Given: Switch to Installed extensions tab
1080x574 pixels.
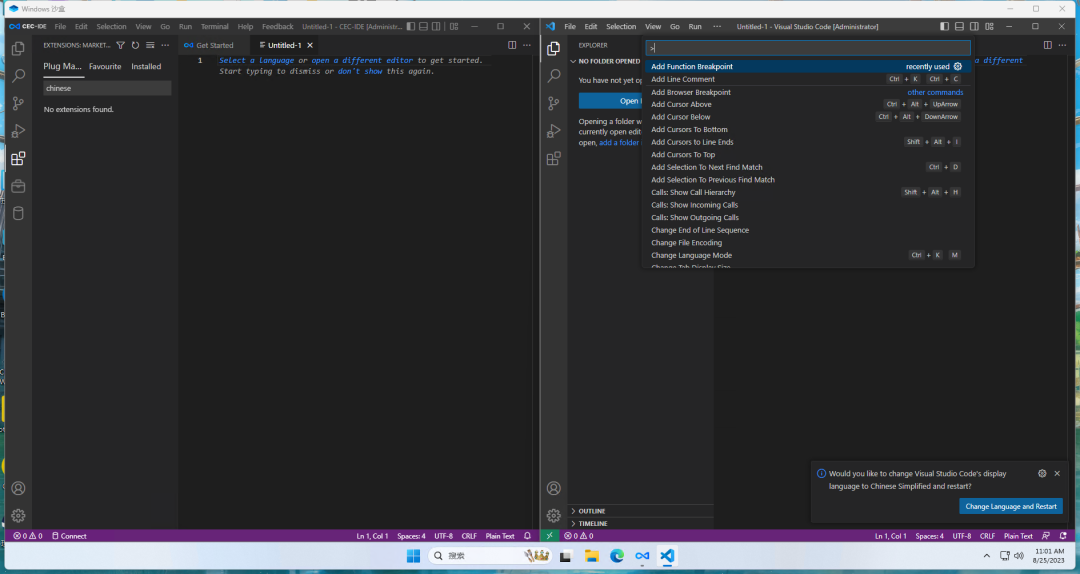Looking at the screenshot, I should coord(146,66).
